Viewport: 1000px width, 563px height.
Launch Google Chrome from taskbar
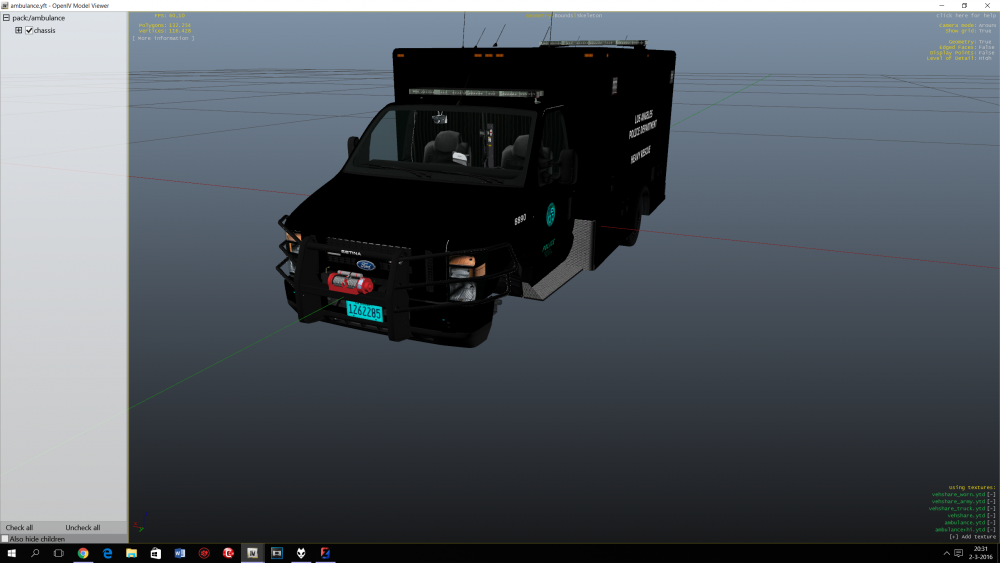click(83, 553)
